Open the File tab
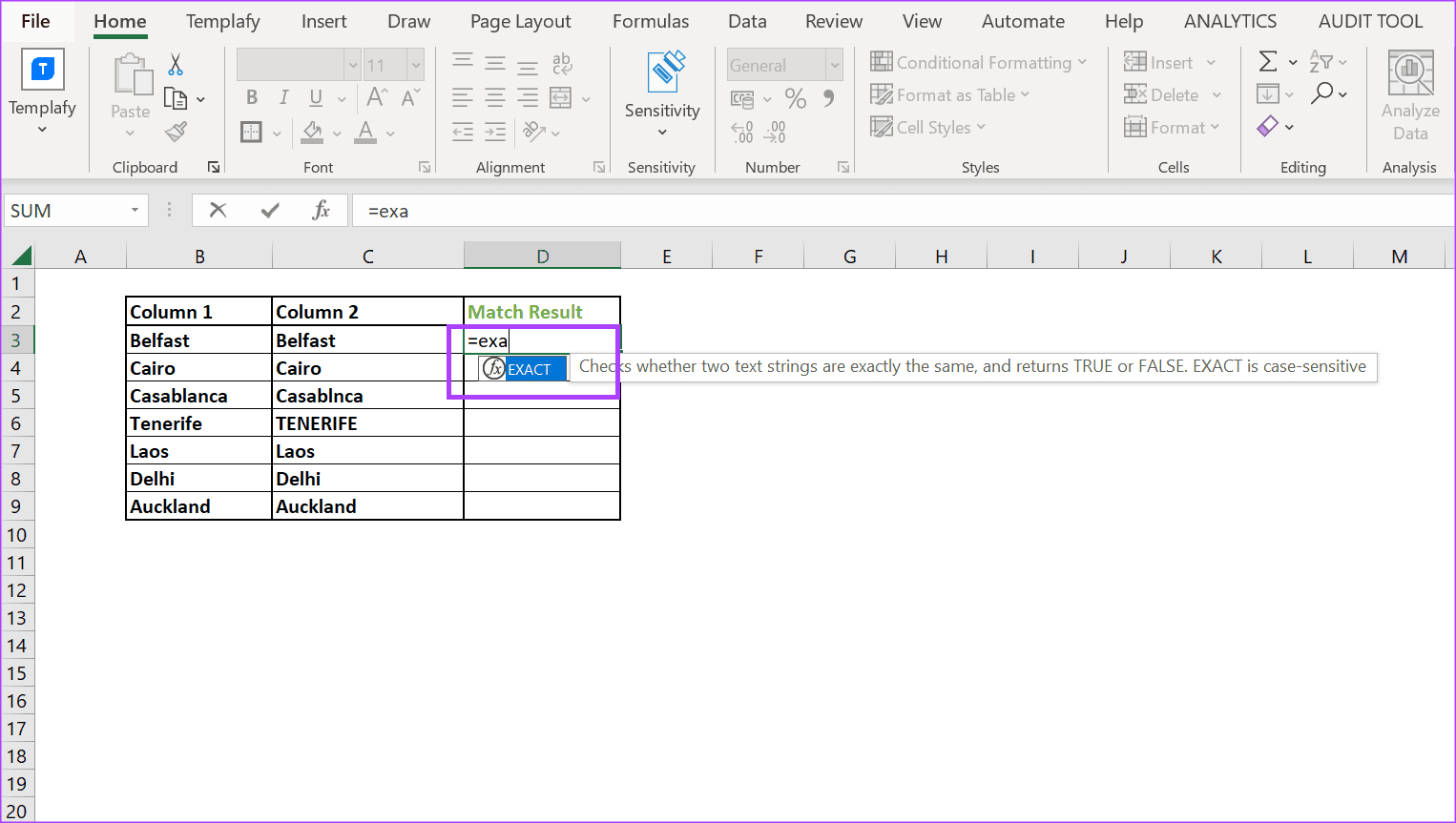The width and height of the screenshot is (1456, 823). (x=35, y=21)
